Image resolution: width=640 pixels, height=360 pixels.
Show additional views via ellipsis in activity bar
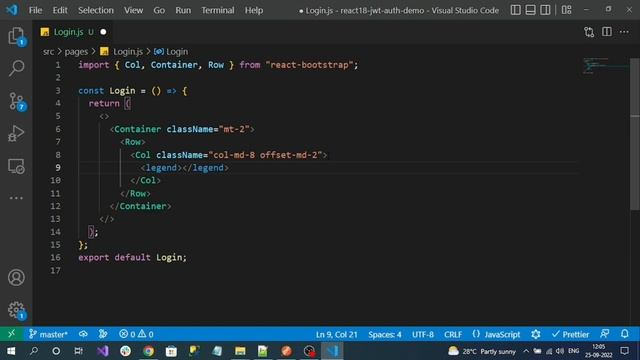click(16, 198)
